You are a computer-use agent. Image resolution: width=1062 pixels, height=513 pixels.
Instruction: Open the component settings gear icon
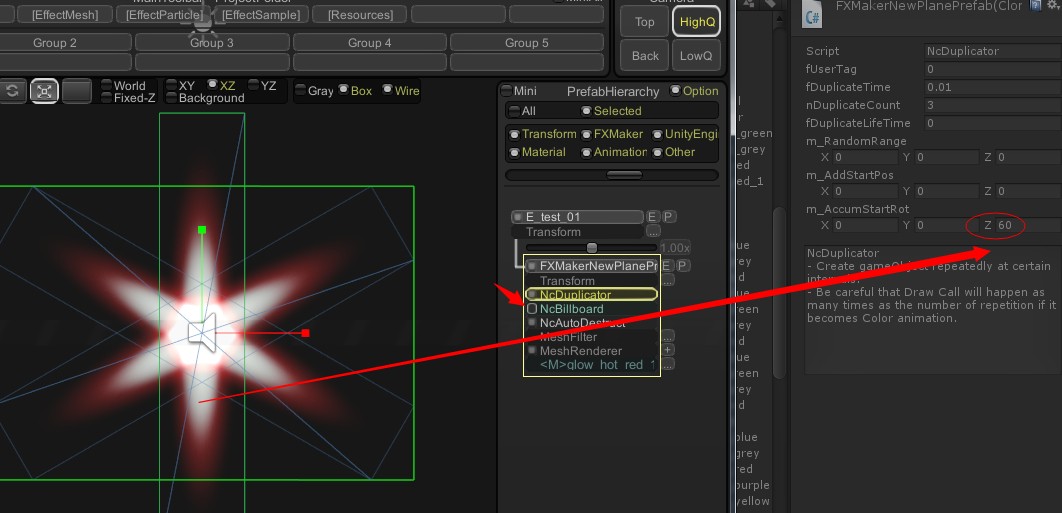[1053, 5]
